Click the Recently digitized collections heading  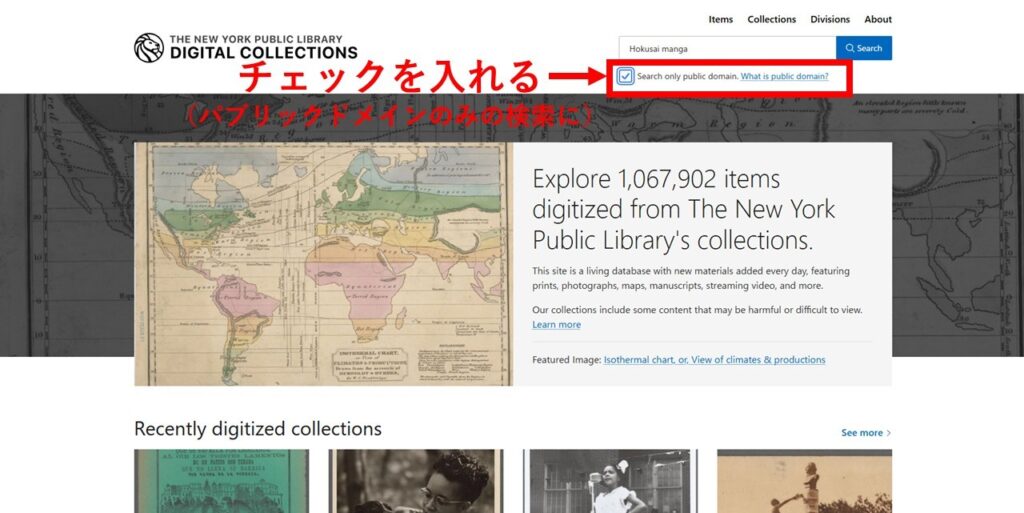click(x=258, y=429)
